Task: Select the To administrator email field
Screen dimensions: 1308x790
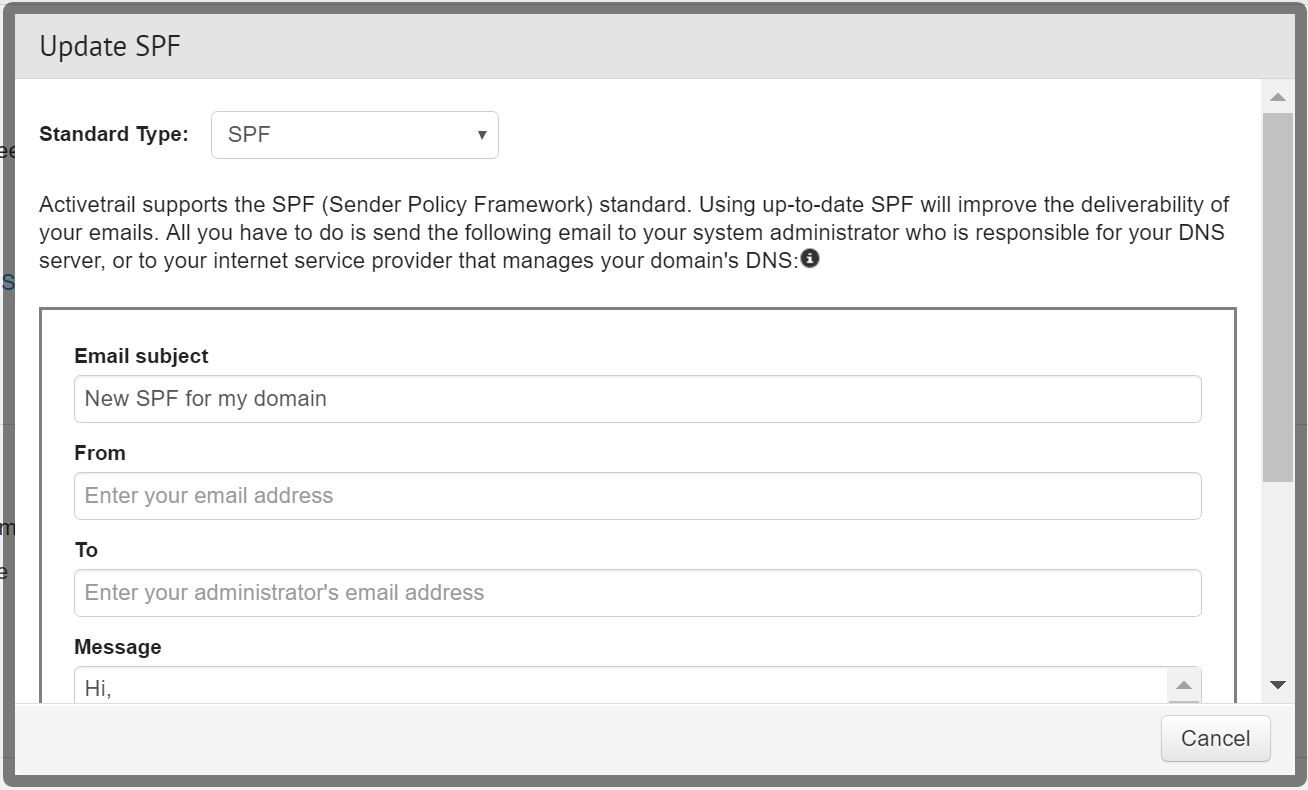Action: tap(637, 593)
